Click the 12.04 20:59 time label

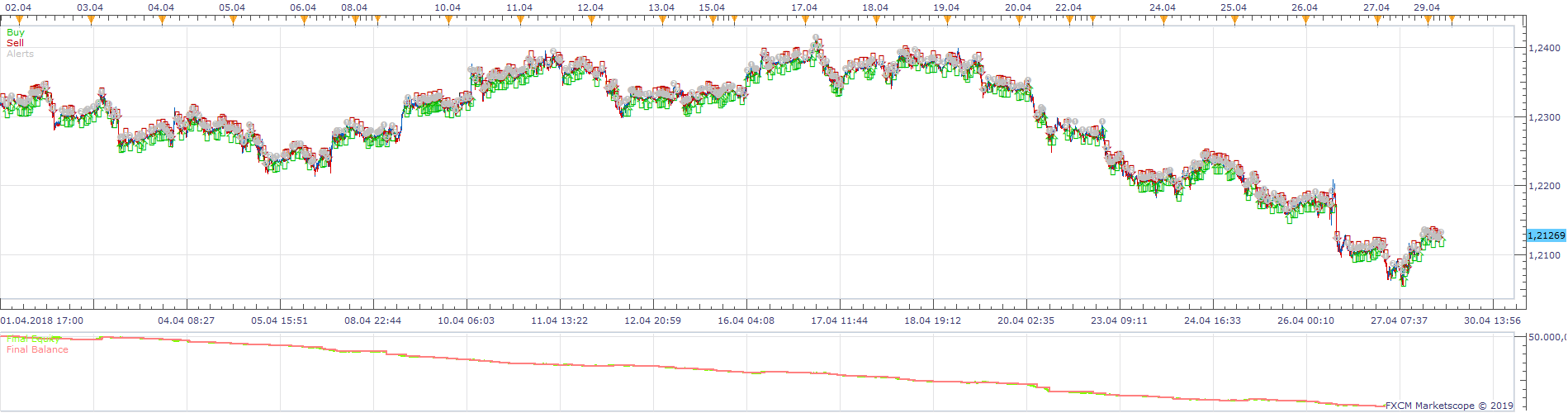[653, 320]
